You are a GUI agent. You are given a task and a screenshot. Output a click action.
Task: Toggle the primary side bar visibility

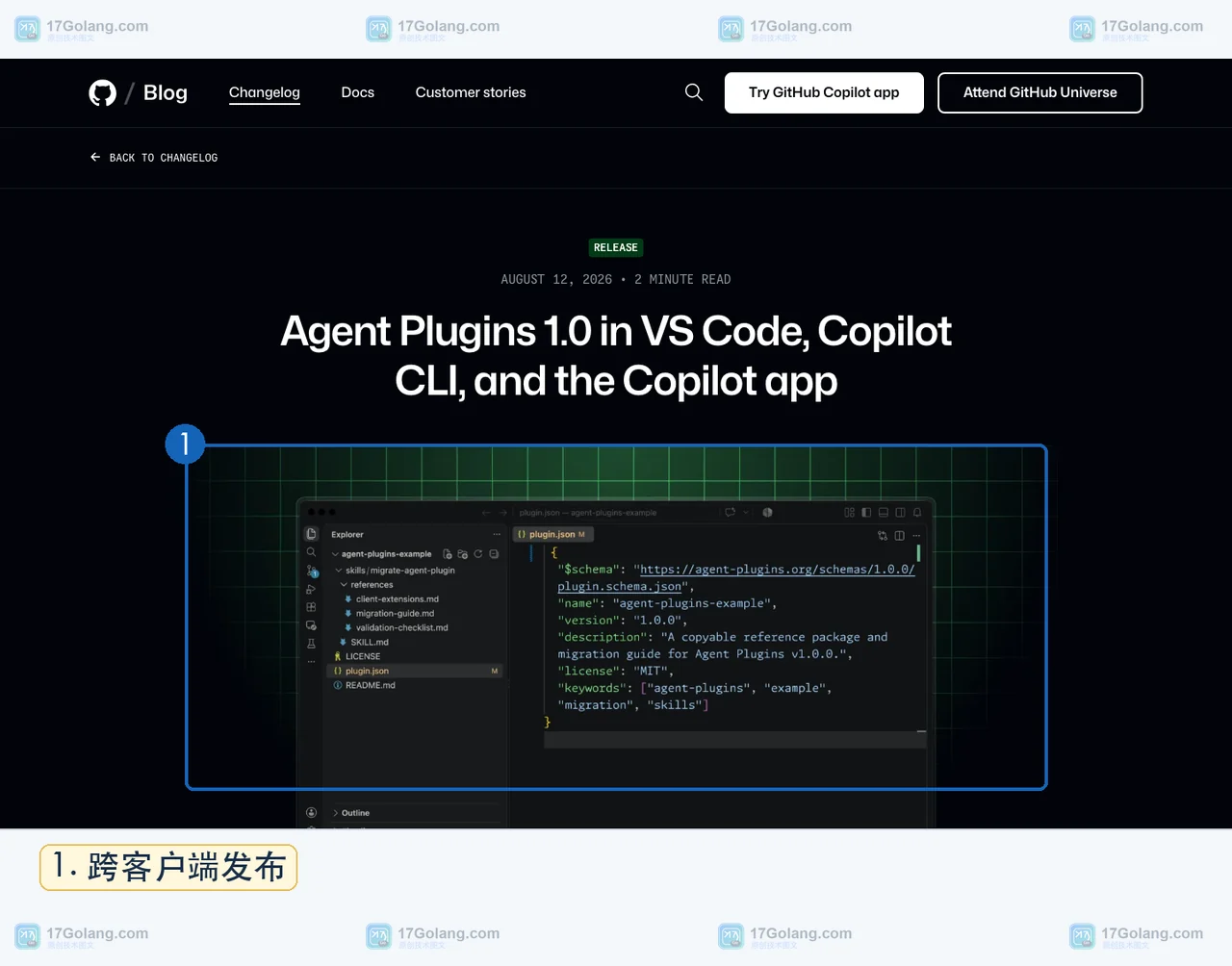point(866,513)
